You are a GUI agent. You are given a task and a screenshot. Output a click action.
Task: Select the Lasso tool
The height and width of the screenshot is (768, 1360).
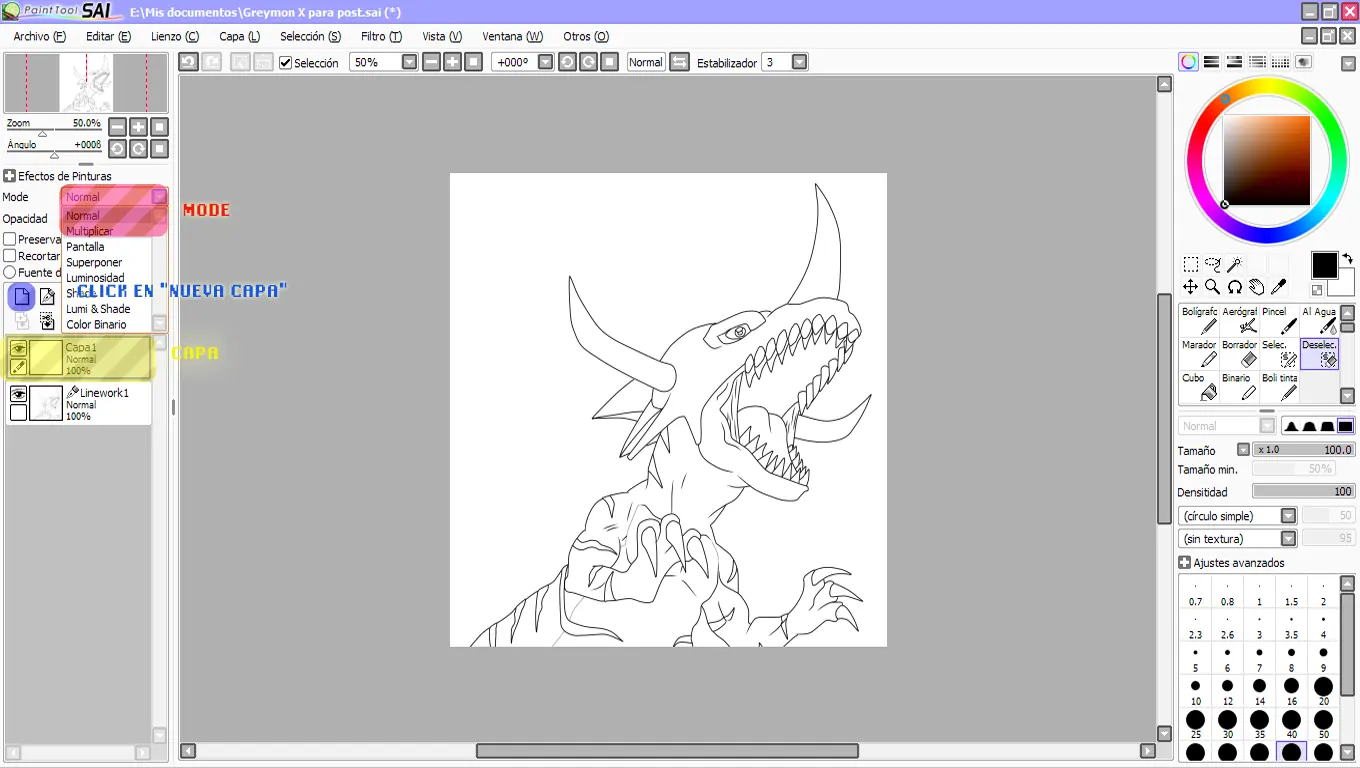pyautogui.click(x=1212, y=265)
